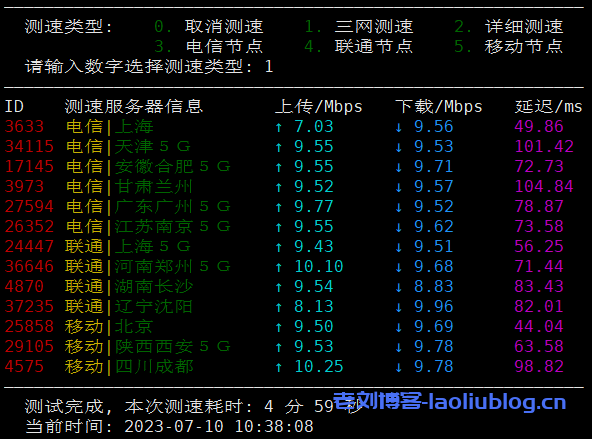Click download speed value 8.83

tap(433, 287)
